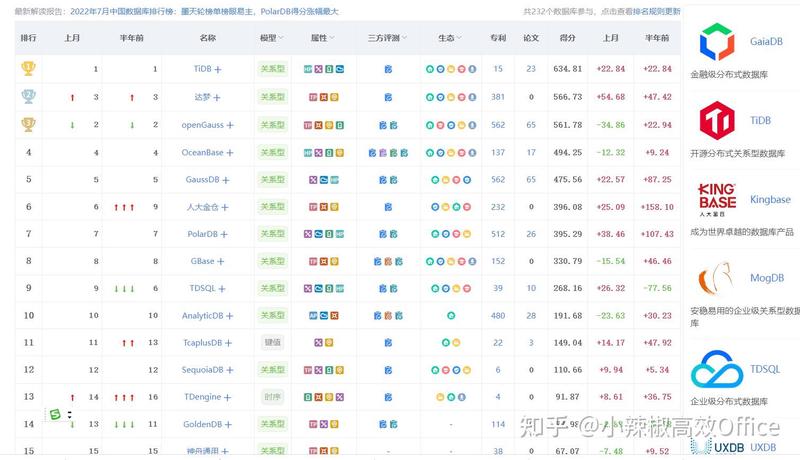Click the gold trophy icon for rank 1

click(x=29, y=68)
